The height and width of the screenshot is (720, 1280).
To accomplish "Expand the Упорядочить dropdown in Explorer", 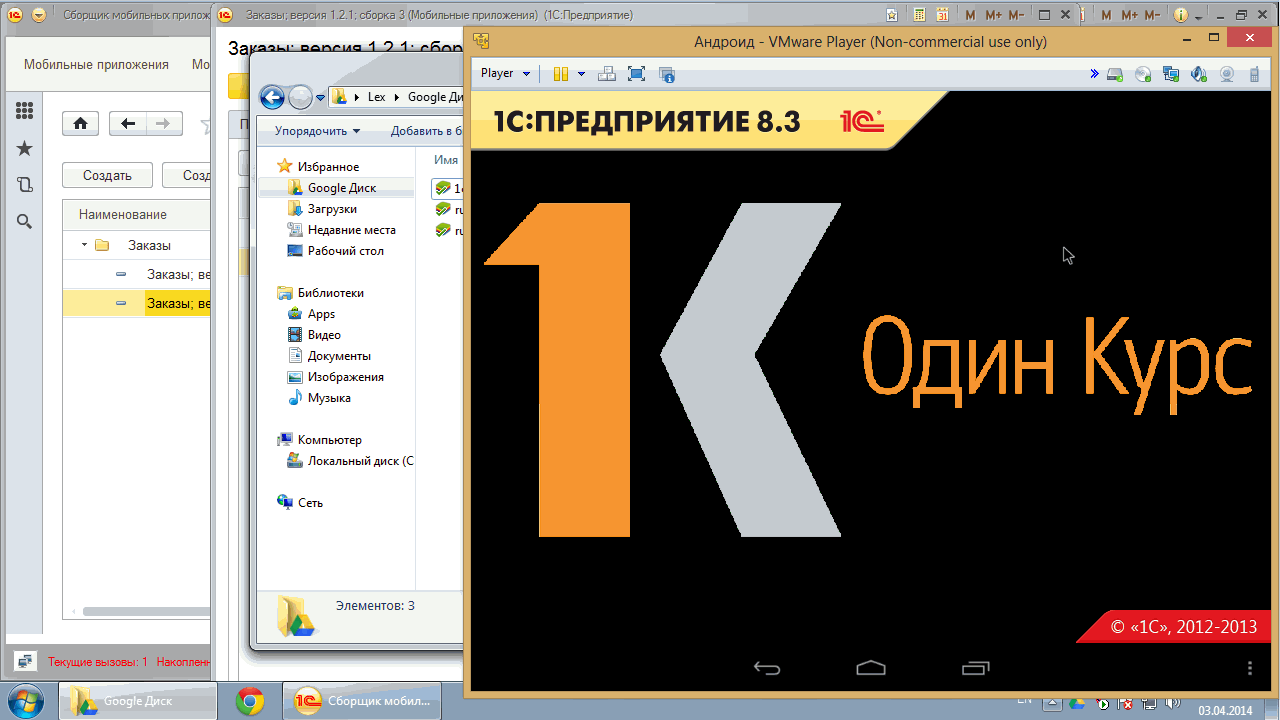I will [x=317, y=131].
